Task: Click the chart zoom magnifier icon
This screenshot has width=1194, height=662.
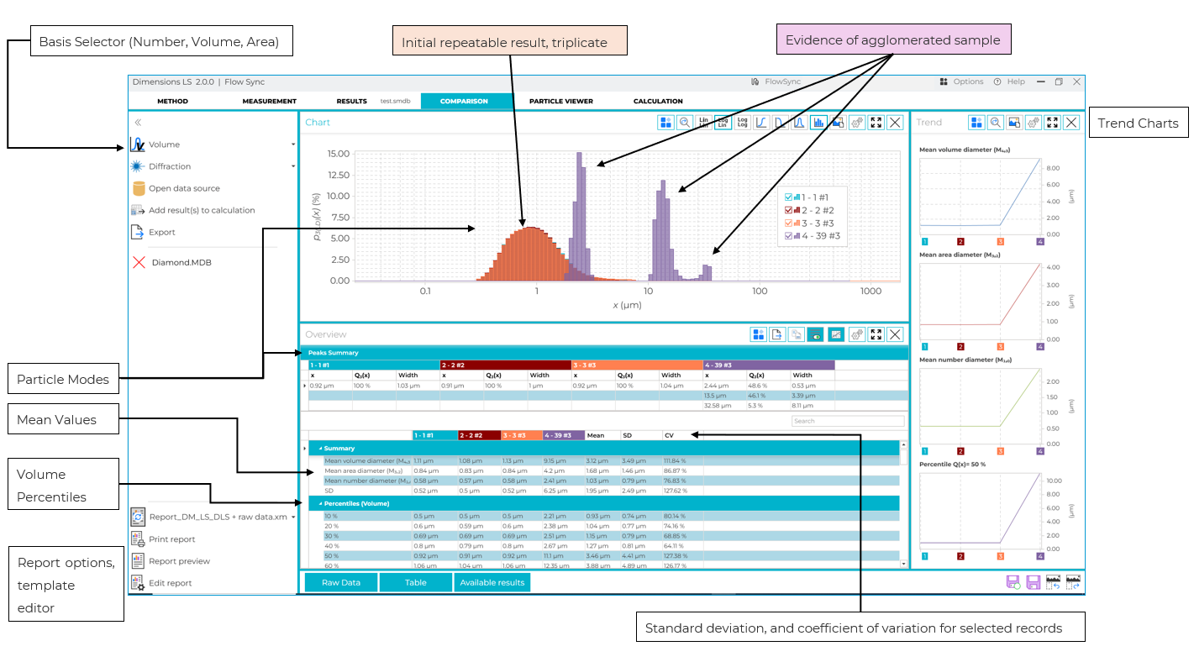Action: click(685, 123)
